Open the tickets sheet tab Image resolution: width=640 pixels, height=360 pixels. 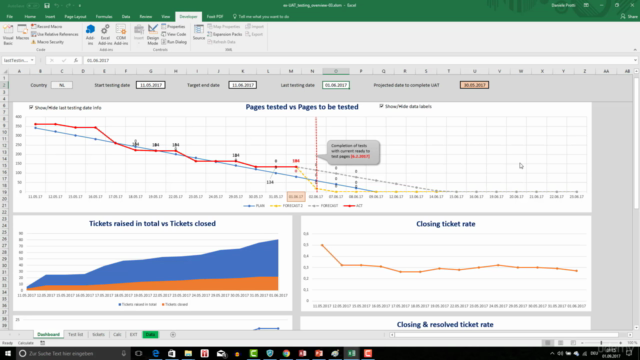pyautogui.click(x=98, y=335)
